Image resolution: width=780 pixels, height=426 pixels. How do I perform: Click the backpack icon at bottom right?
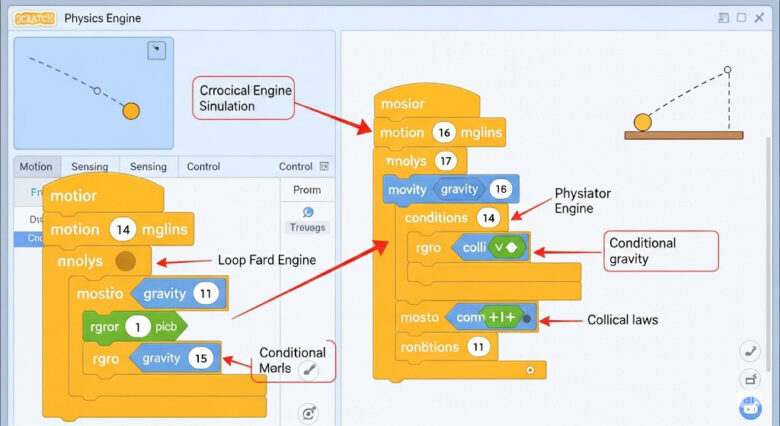tap(750, 379)
